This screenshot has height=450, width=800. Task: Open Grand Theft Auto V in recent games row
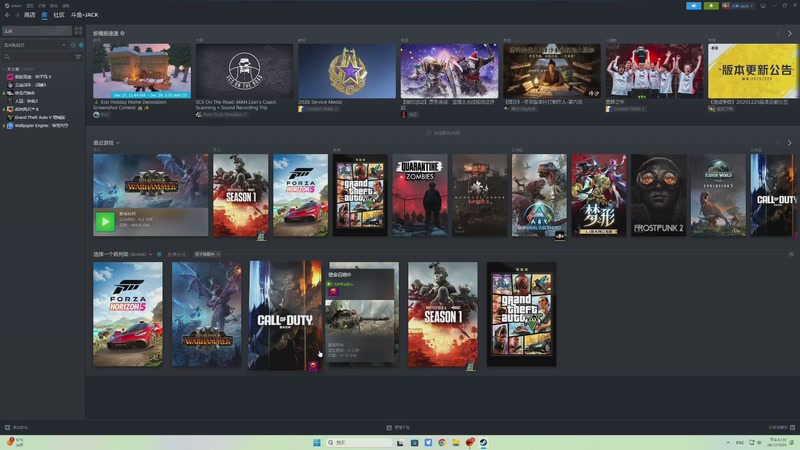pyautogui.click(x=360, y=195)
